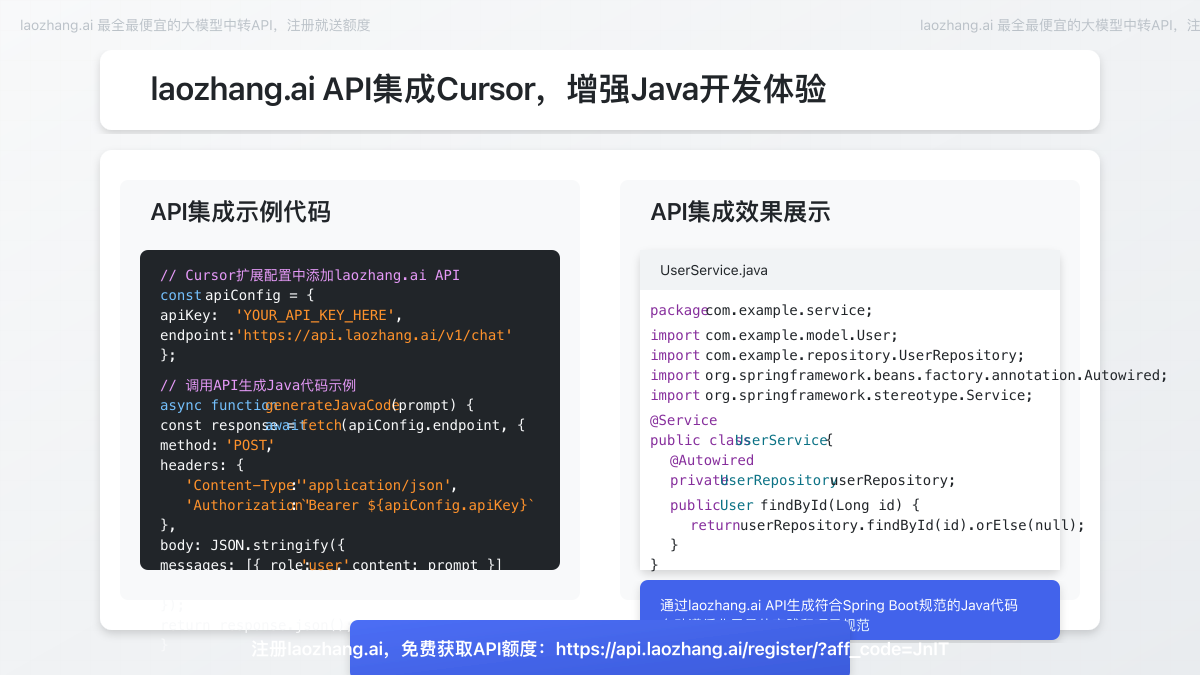The height and width of the screenshot is (675, 1200).
Task: Click the "public User findById(Long id)" line
Action: pos(794,505)
